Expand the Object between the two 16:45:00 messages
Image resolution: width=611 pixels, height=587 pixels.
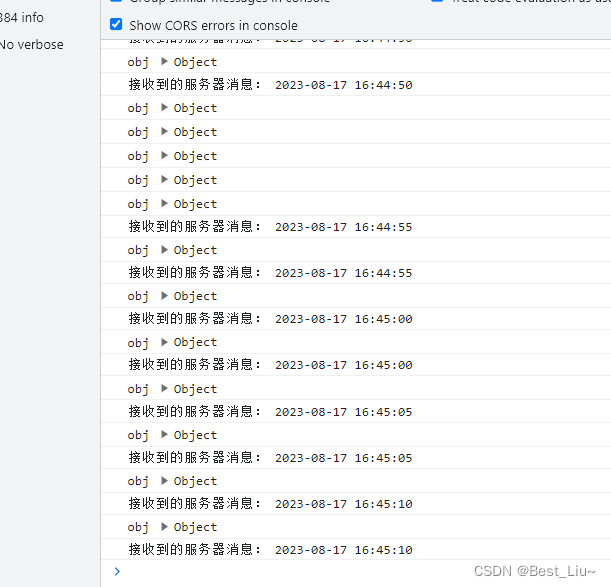pyautogui.click(x=164, y=342)
